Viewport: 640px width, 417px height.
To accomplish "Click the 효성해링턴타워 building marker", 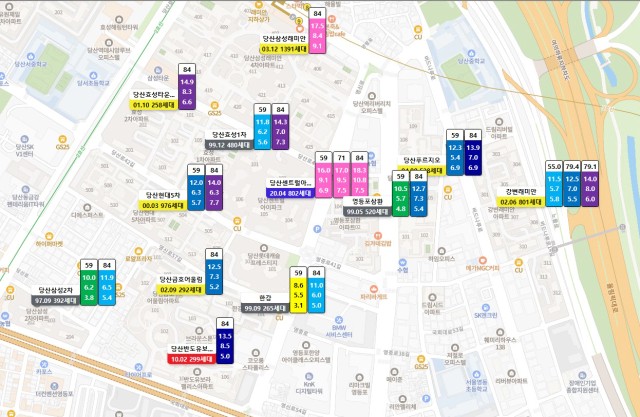I will tap(119, 20).
